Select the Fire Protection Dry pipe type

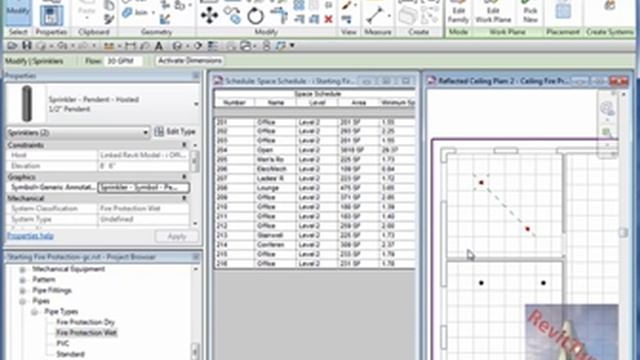click(x=85, y=322)
